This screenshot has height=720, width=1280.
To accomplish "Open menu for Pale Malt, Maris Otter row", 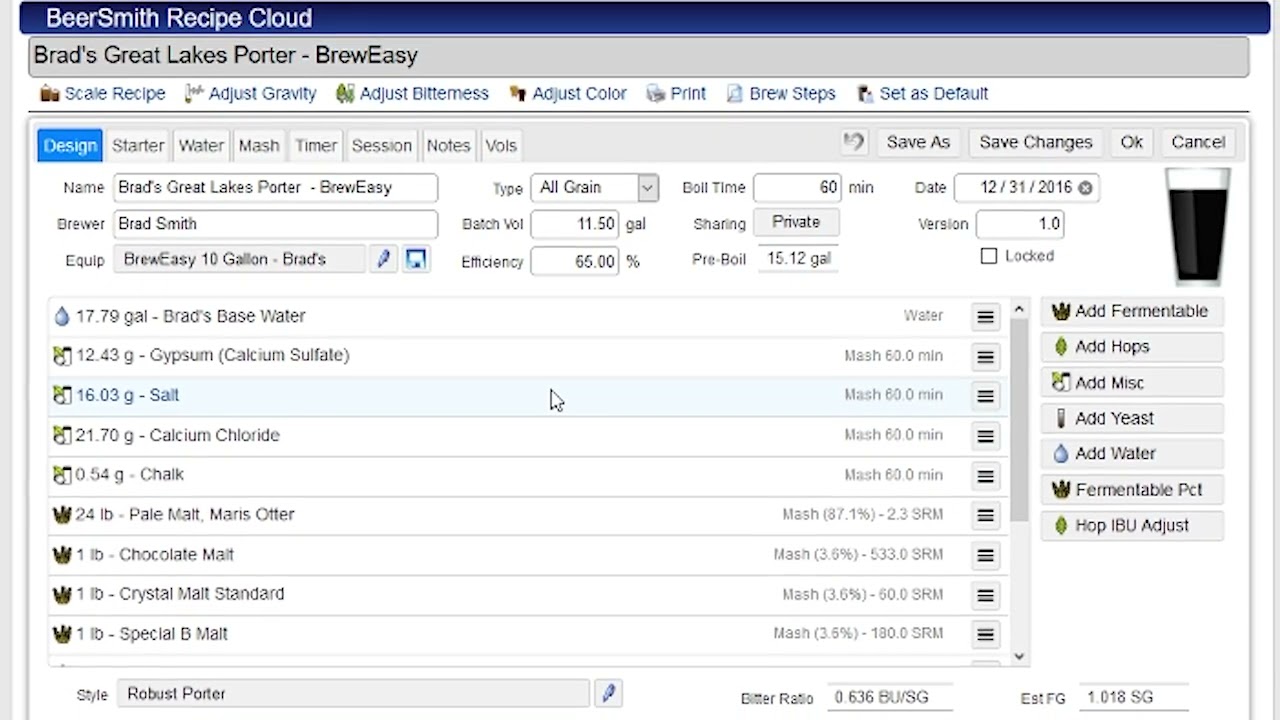I will click(985, 515).
